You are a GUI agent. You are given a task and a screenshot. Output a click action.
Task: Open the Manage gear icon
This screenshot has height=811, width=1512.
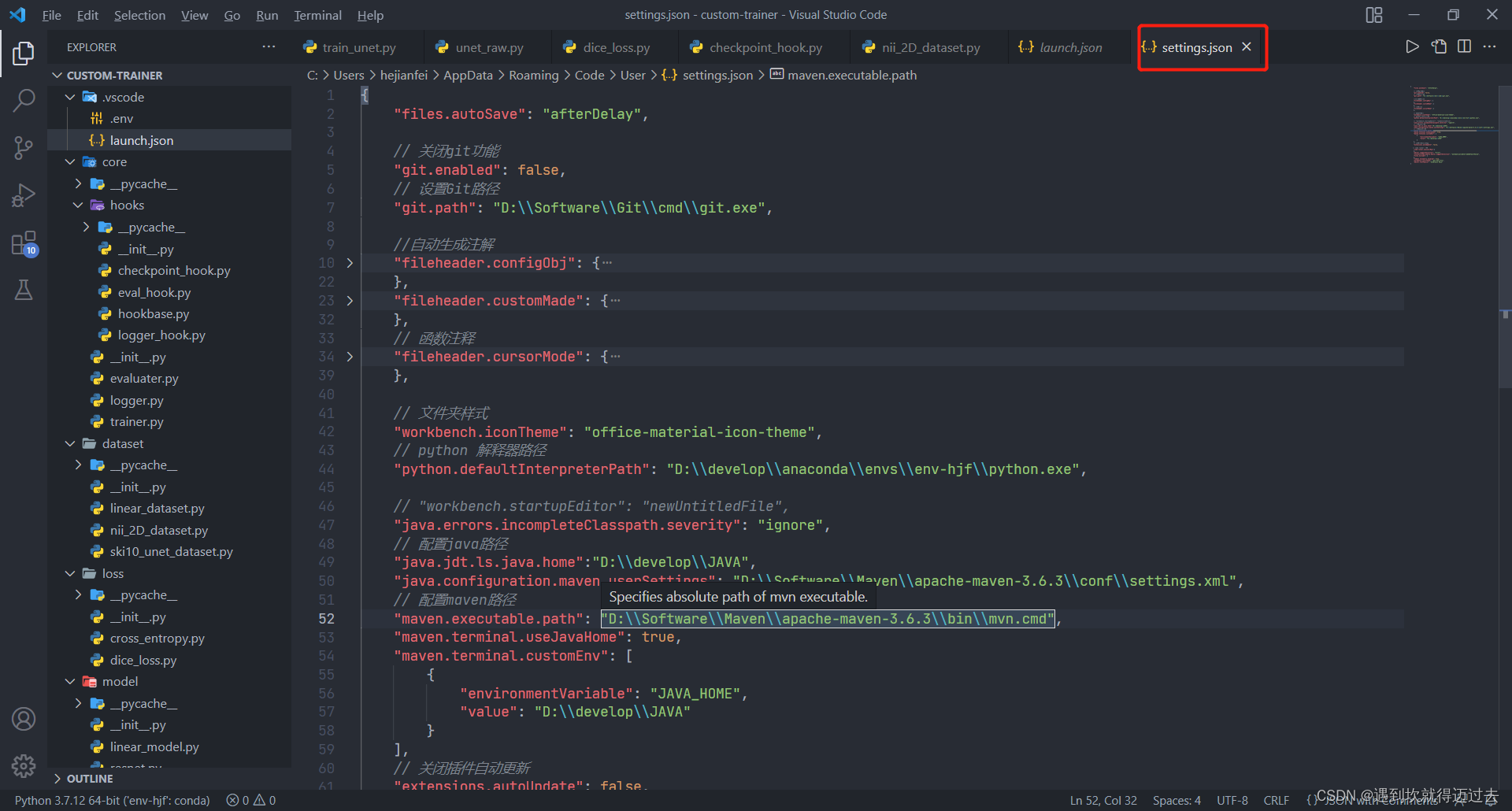24,765
